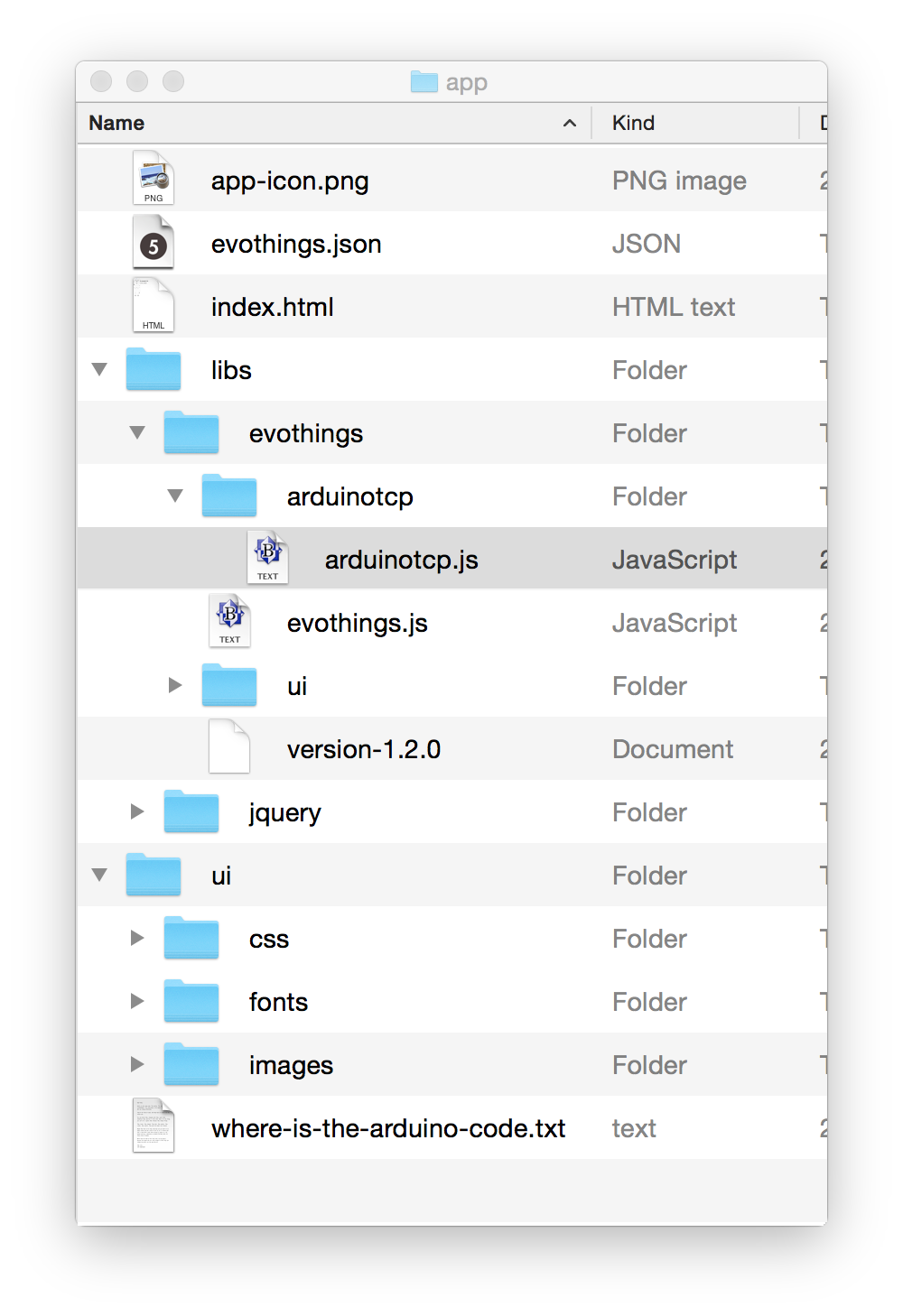Click the app-icon.png file icon

click(154, 179)
